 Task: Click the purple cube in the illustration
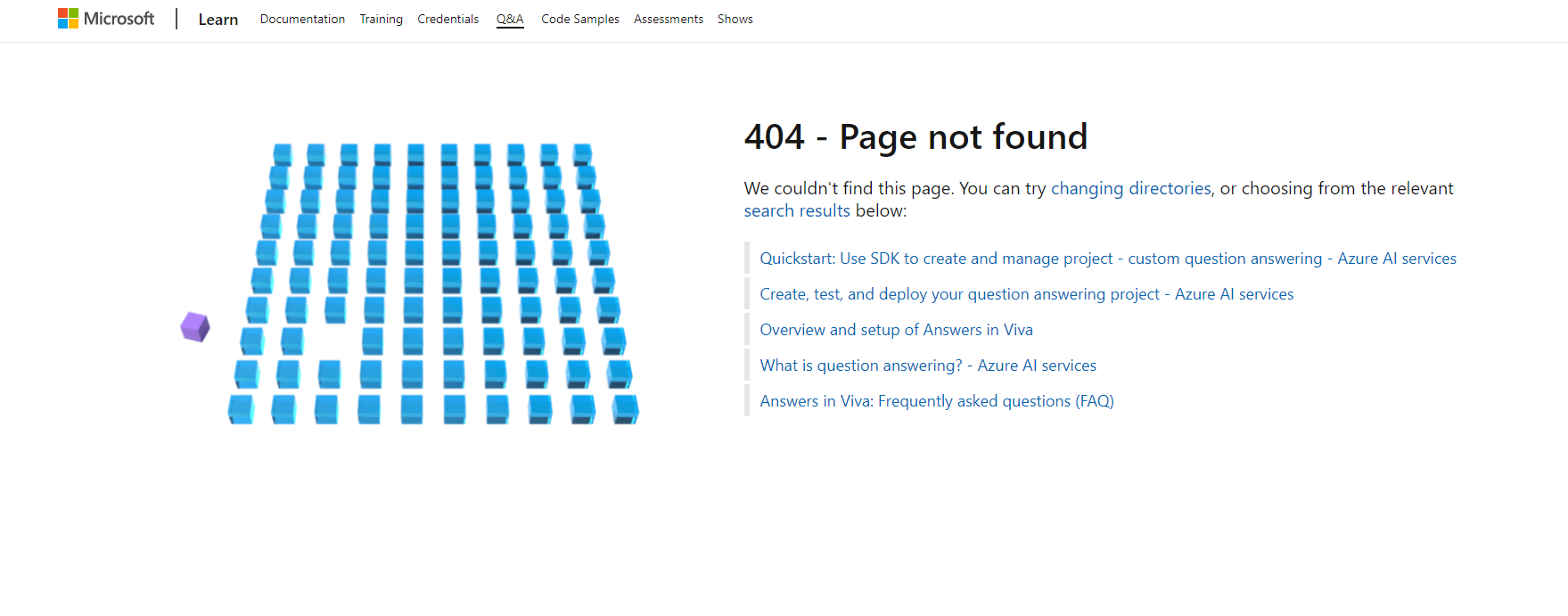click(x=195, y=327)
